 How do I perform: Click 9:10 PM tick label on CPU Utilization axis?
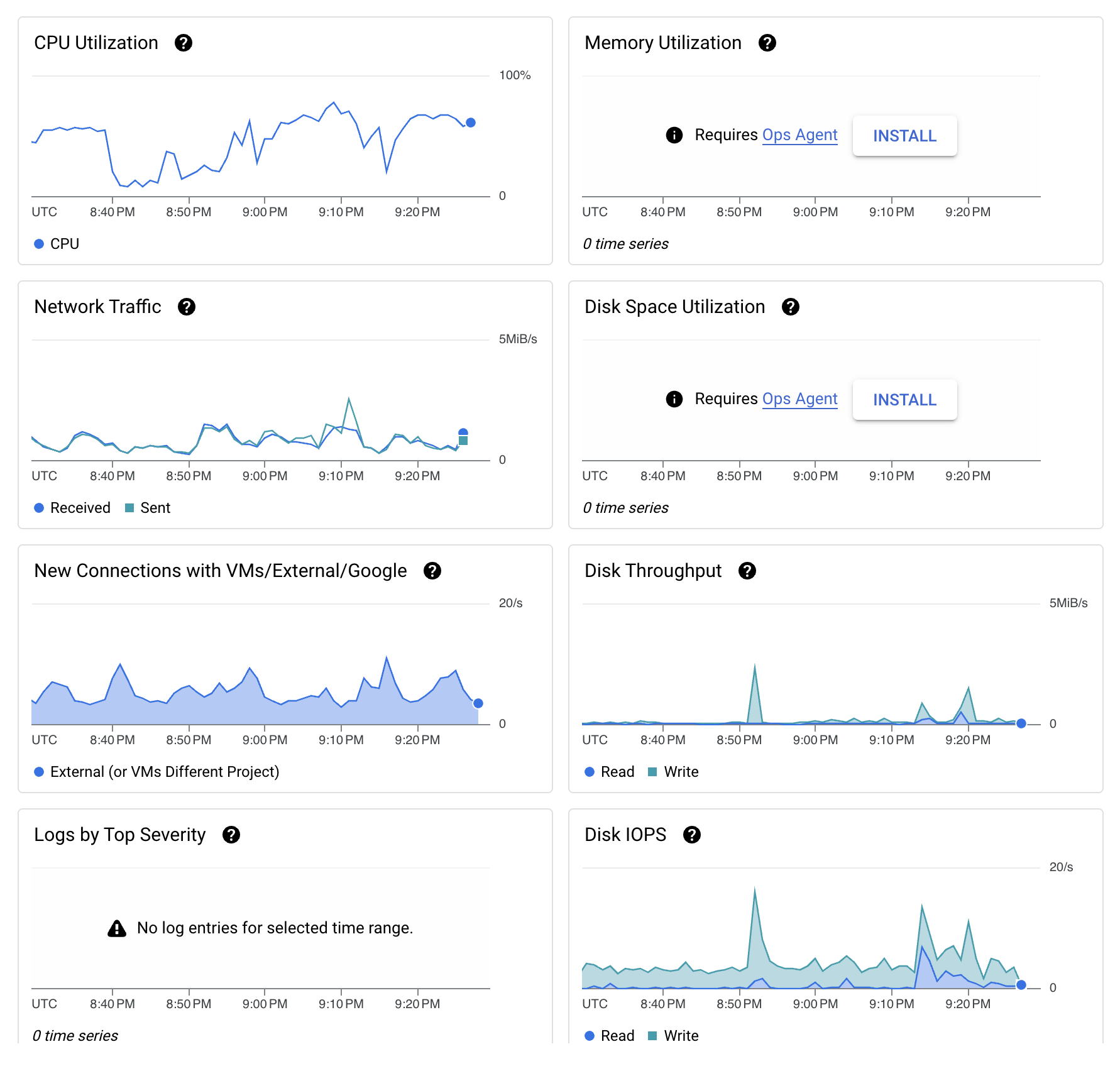[x=341, y=212]
